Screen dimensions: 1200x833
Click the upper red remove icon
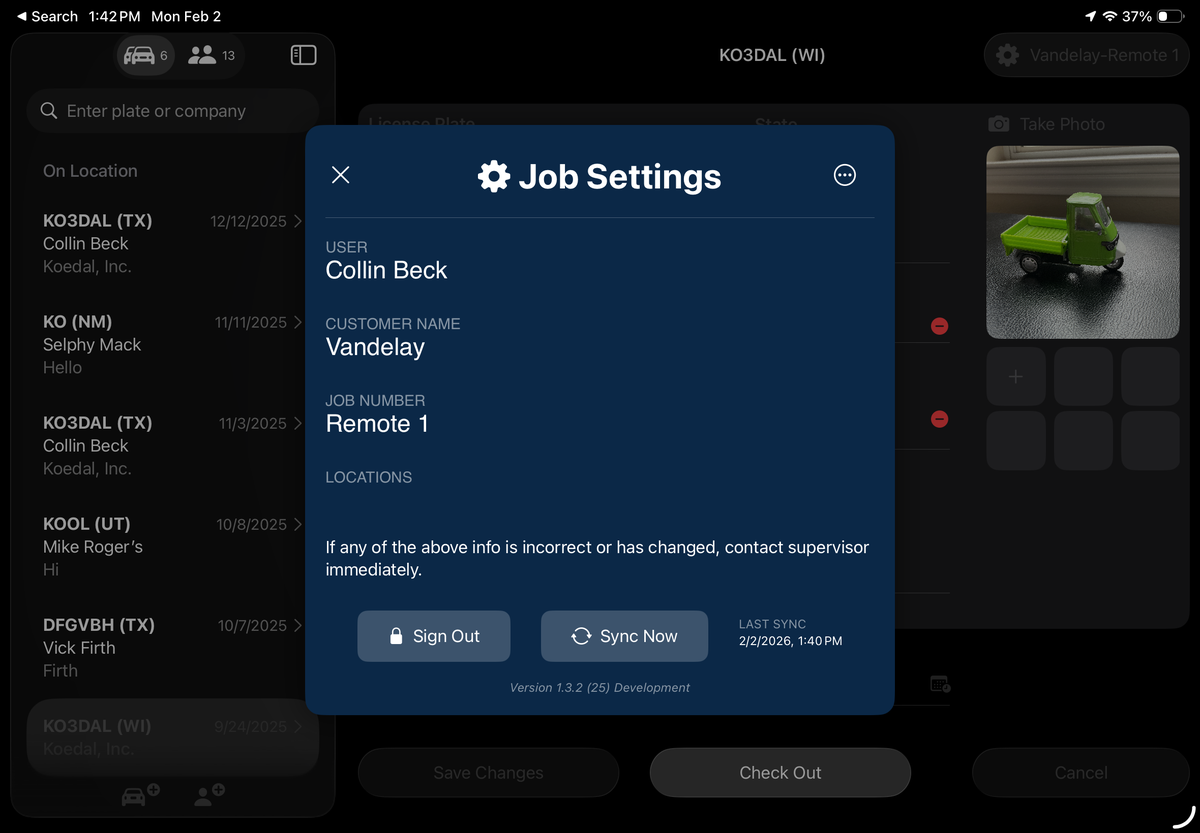pos(939,326)
